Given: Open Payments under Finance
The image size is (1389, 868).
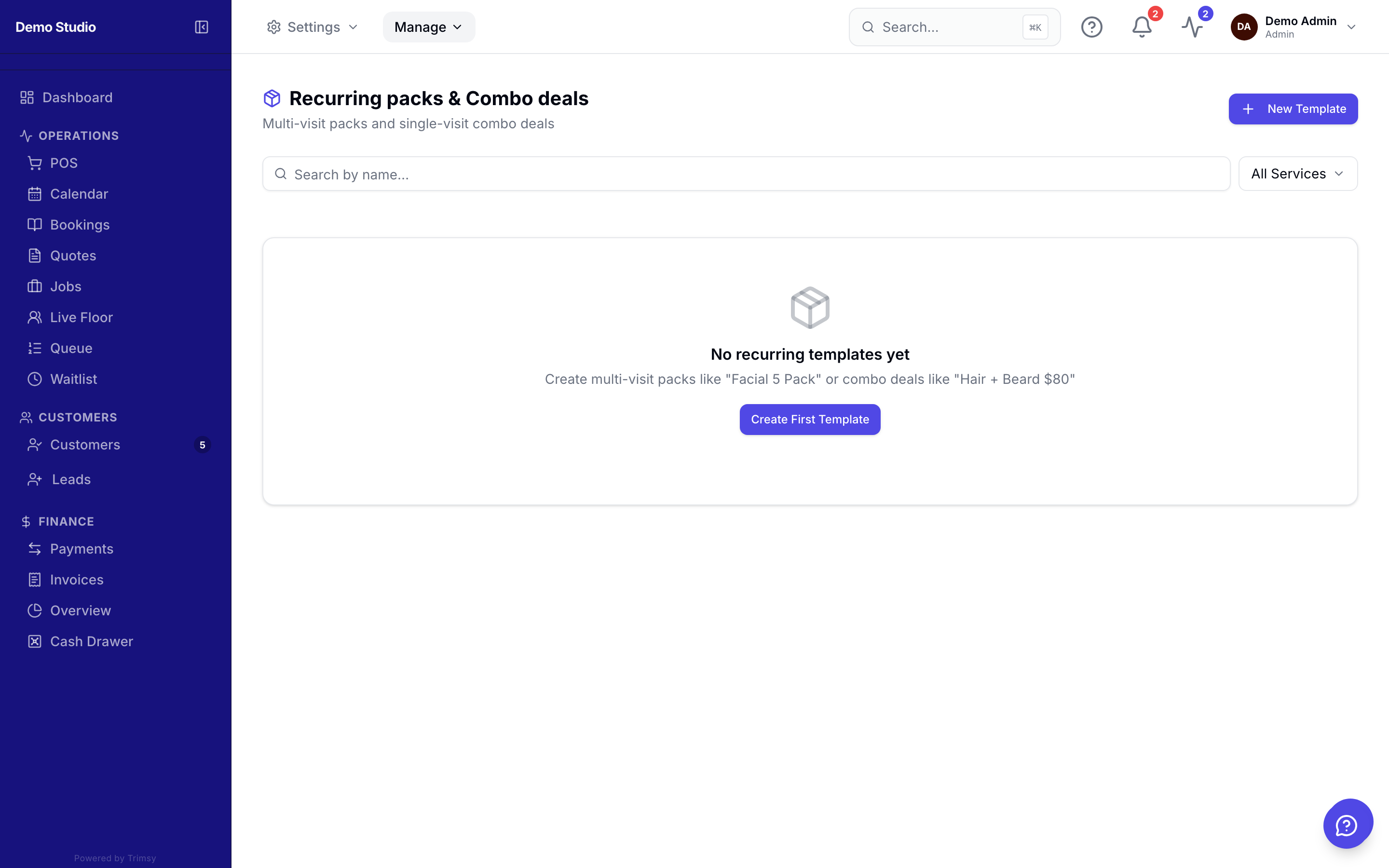Looking at the screenshot, I should click(82, 549).
